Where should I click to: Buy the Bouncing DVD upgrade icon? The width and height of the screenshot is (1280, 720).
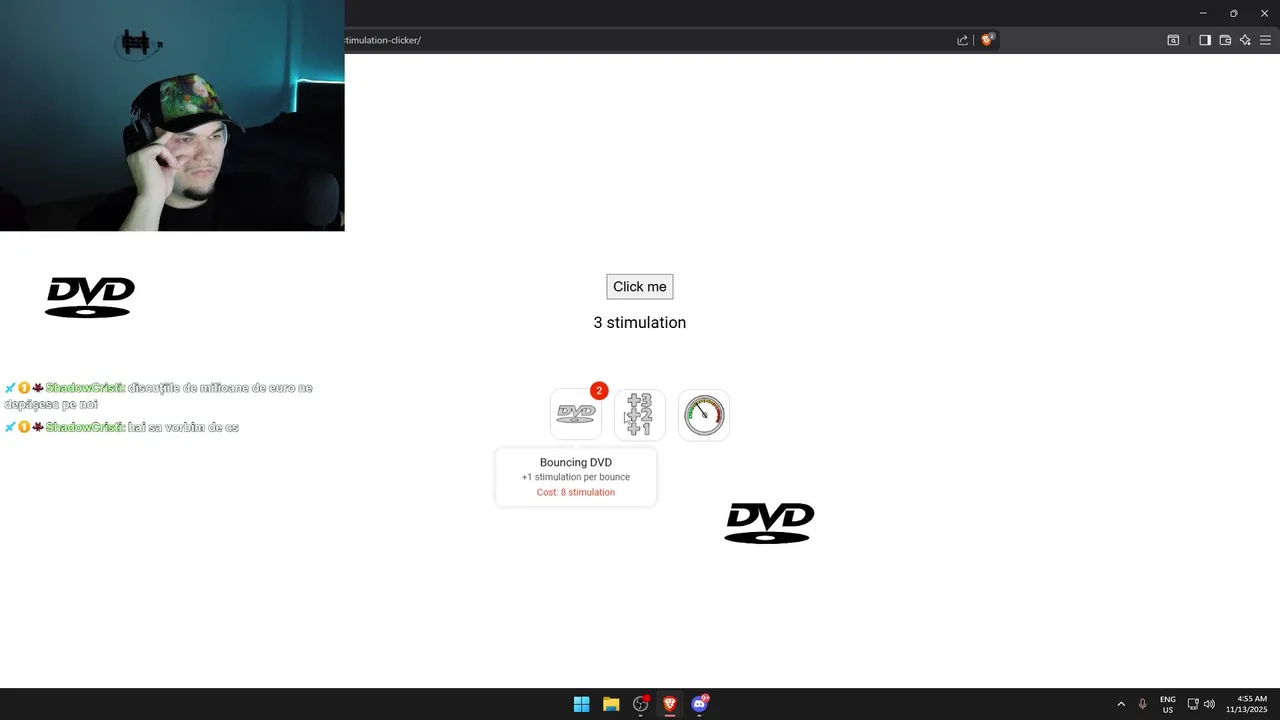tap(576, 414)
